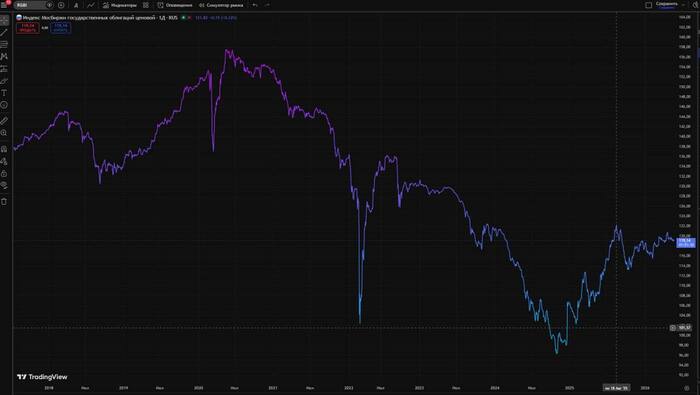
Task: Click the crosshair price label on price scale
Action: (x=684, y=328)
